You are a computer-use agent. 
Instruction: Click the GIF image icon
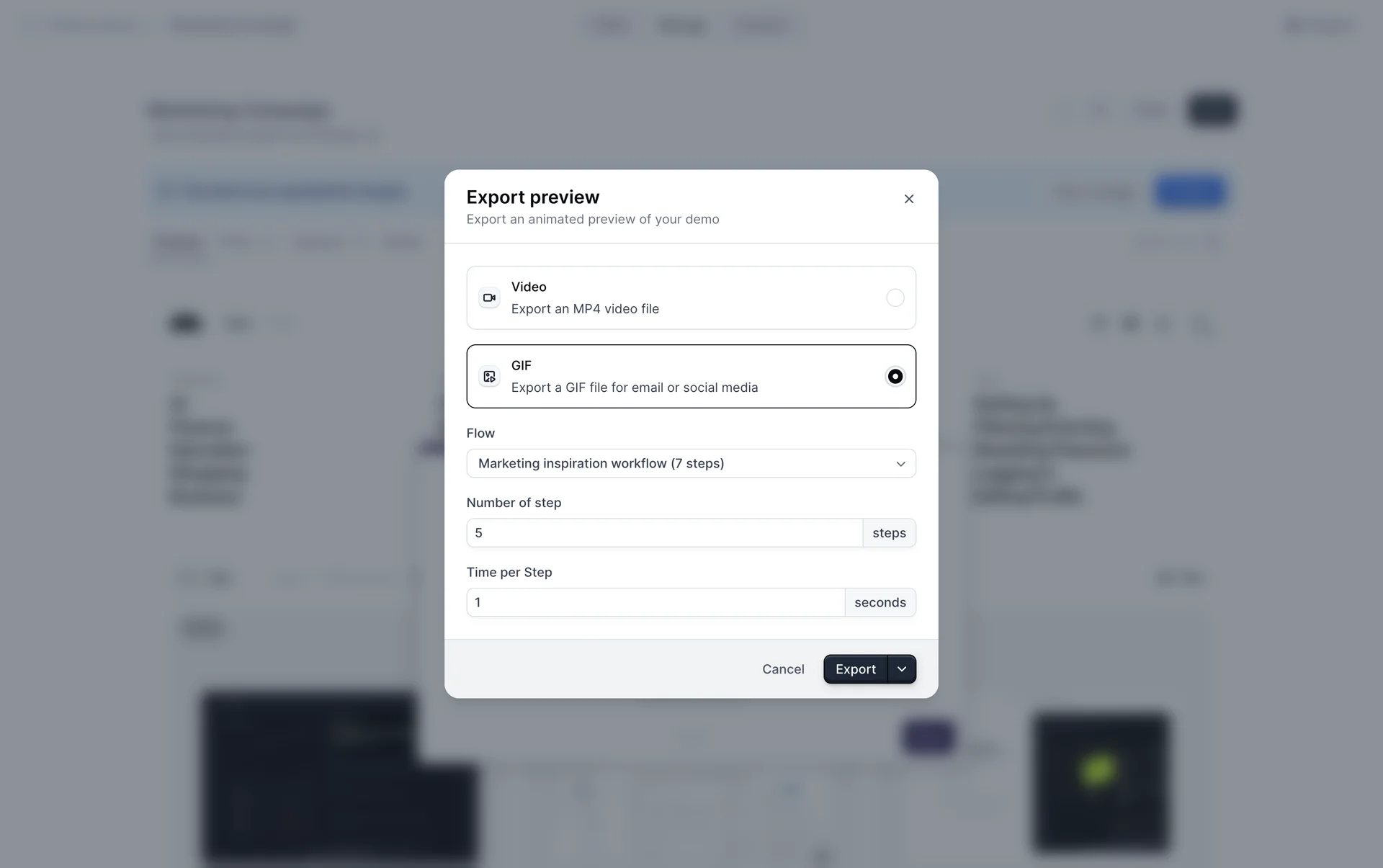tap(490, 377)
